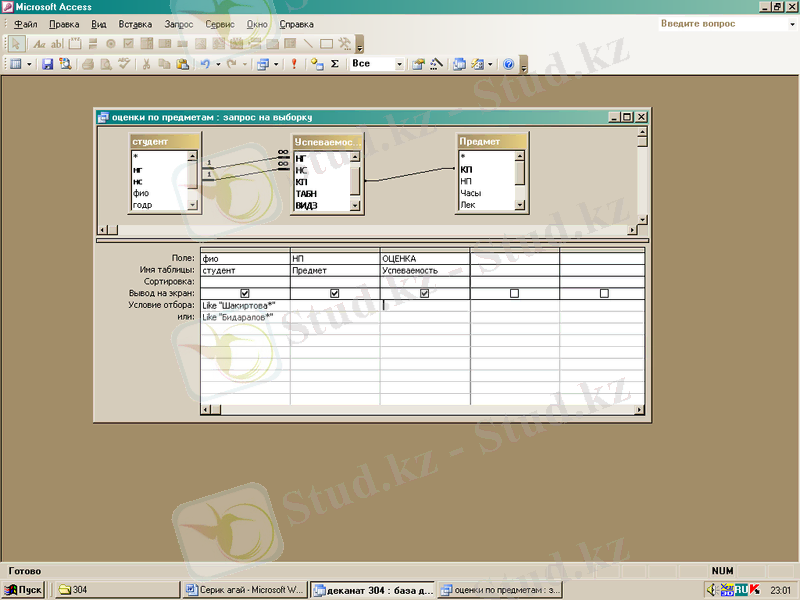Click the Cut scissors icon
The image size is (800, 600).
click(146, 64)
